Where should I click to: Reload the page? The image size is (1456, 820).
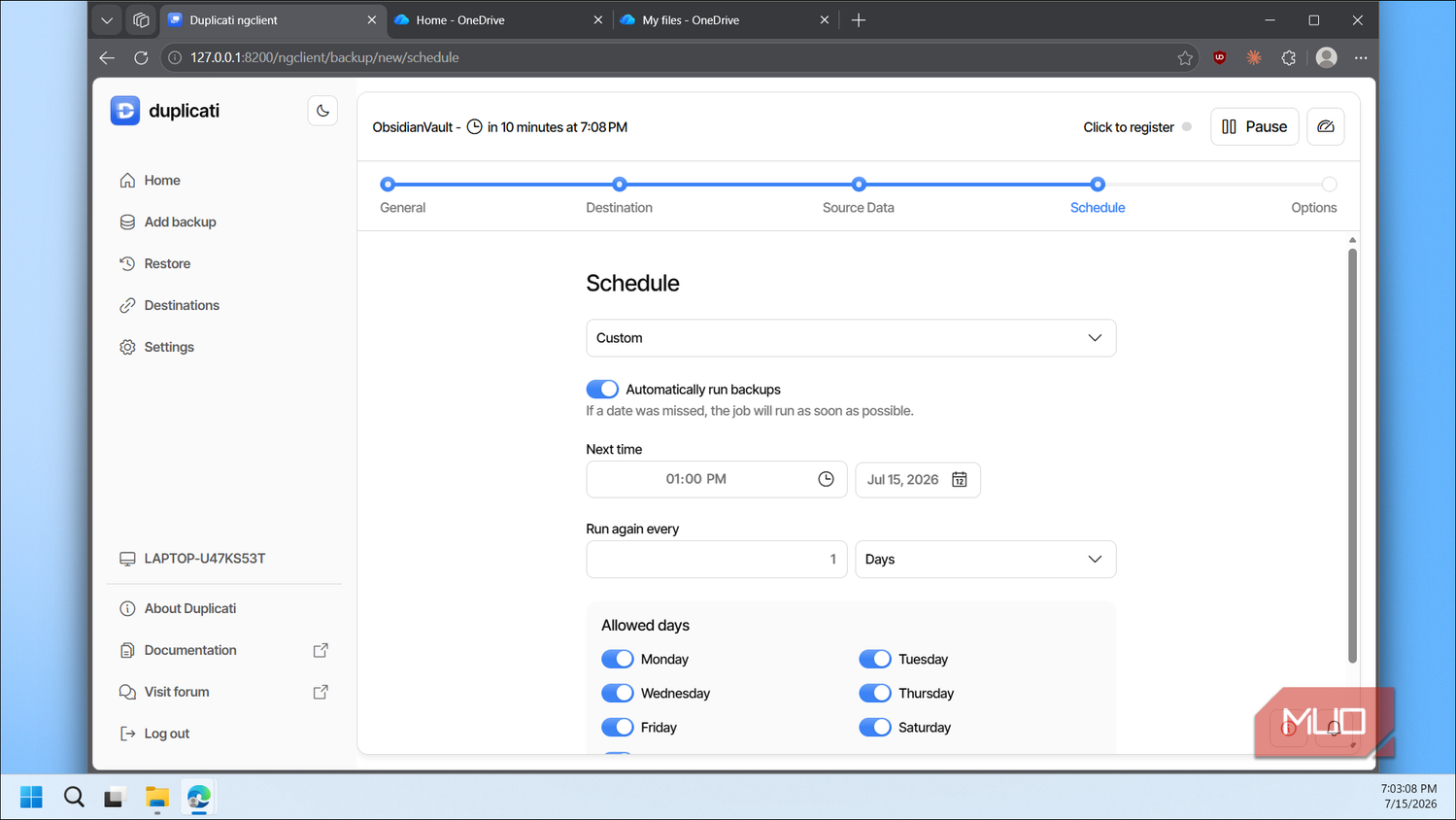click(141, 58)
